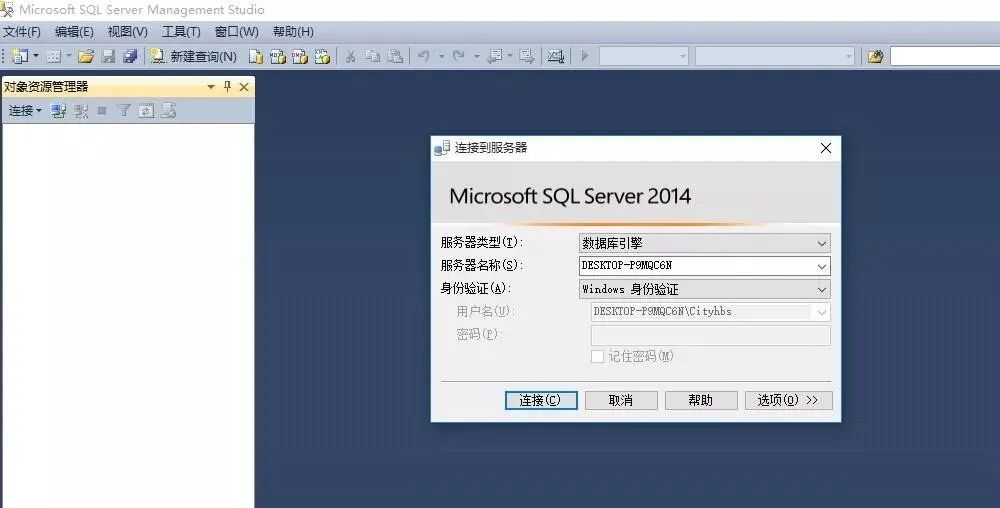
Task: Click the Stop square icon in Object Explorer
Action: [x=101, y=111]
